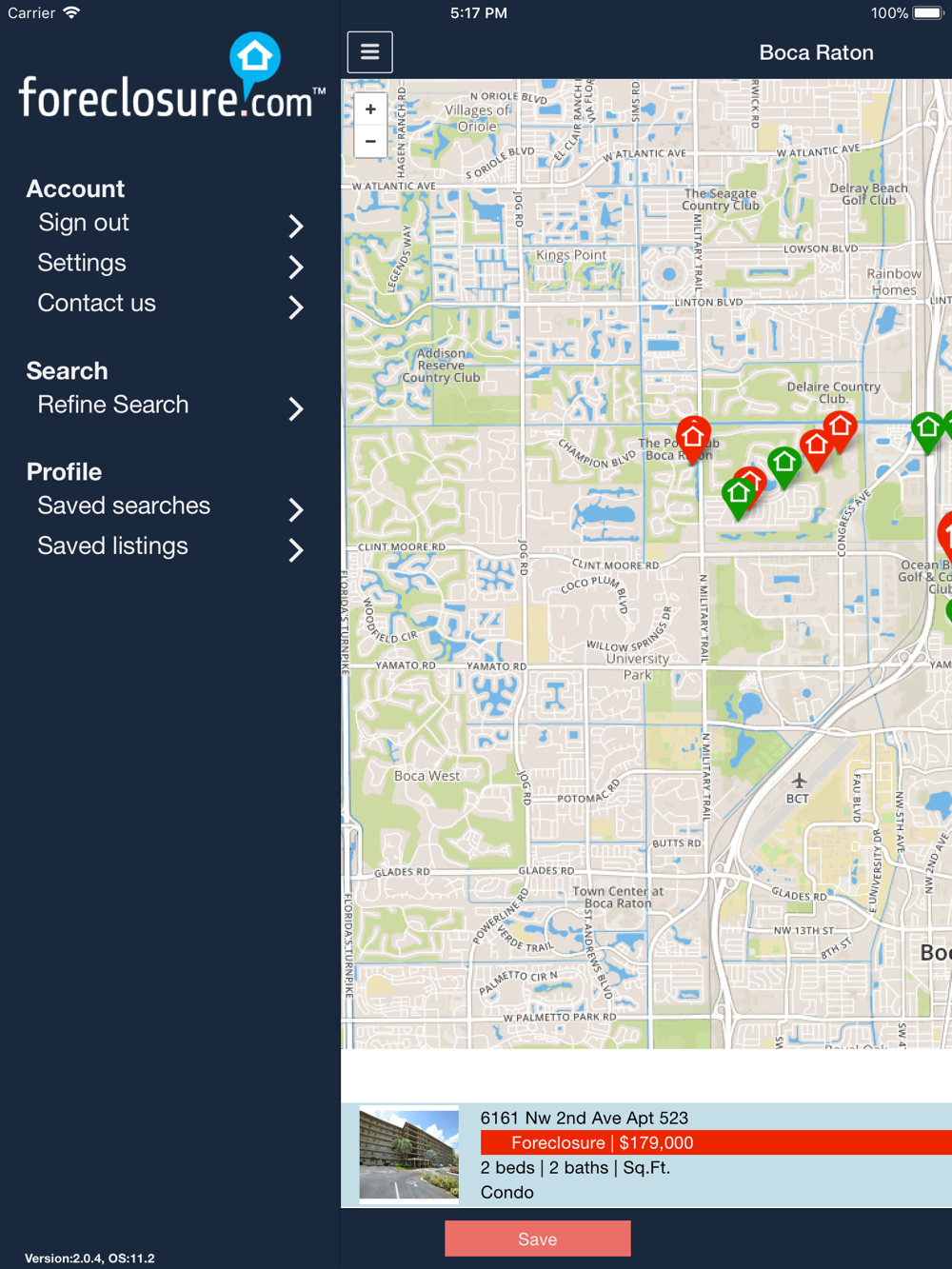Open the condo building photo thumbnail
Viewport: 952px width, 1269px height.
pyautogui.click(x=408, y=1155)
